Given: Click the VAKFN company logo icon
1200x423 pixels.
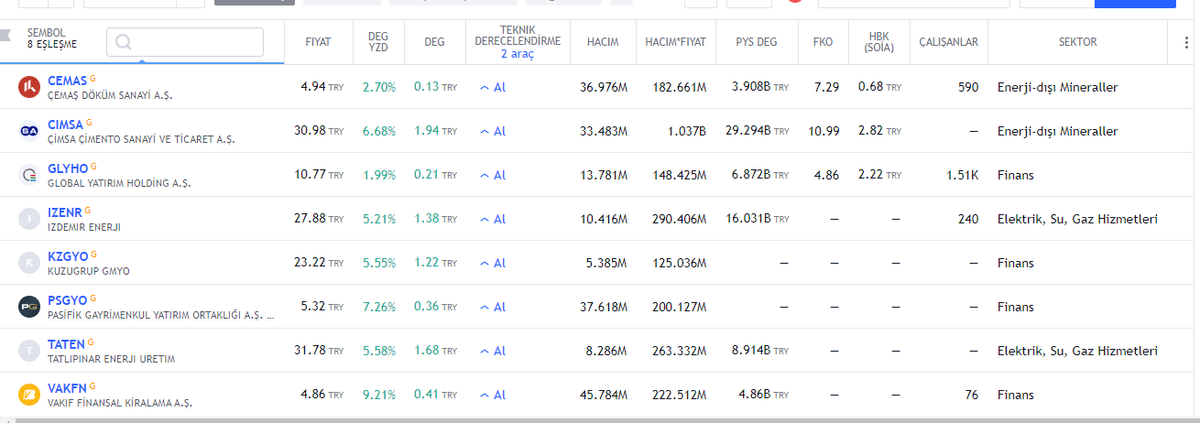Looking at the screenshot, I should (29, 394).
